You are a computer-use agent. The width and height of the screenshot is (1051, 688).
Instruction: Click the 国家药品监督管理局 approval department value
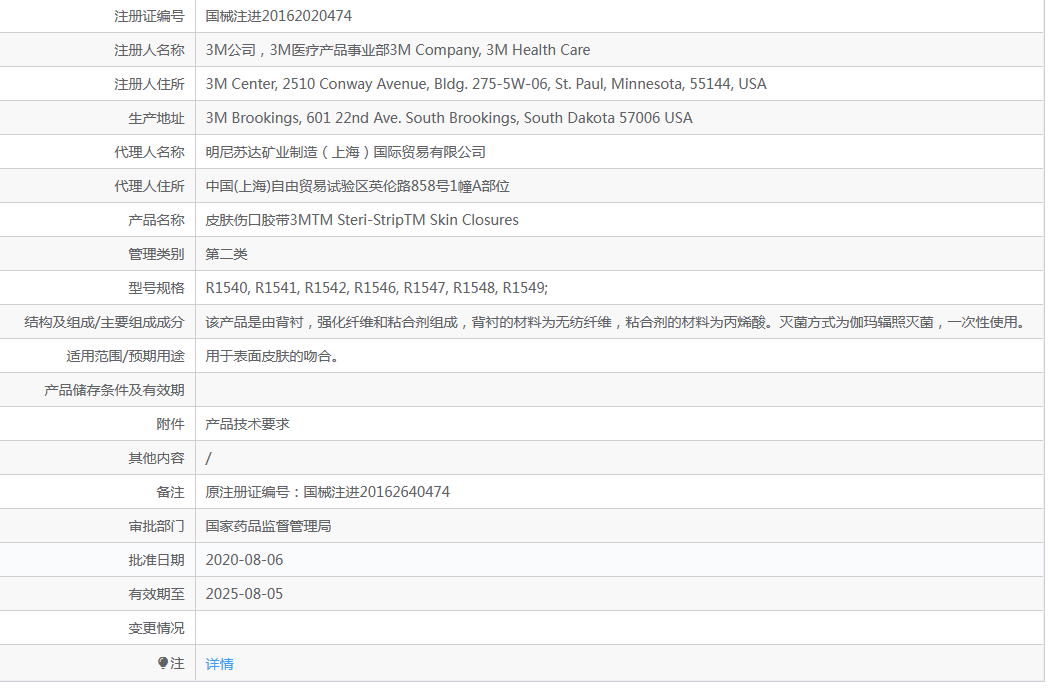point(268,526)
